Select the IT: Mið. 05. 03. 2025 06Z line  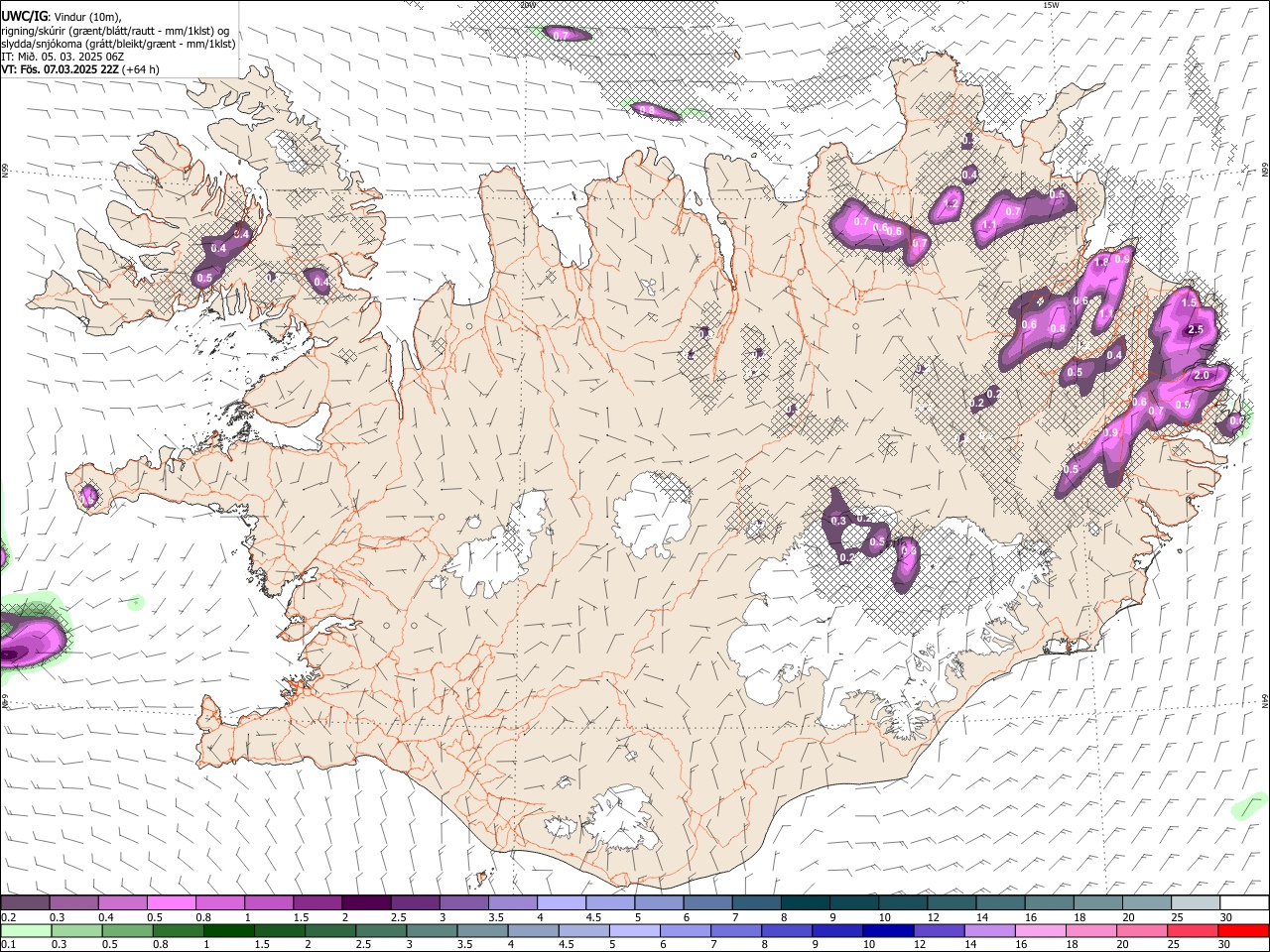(x=63, y=57)
